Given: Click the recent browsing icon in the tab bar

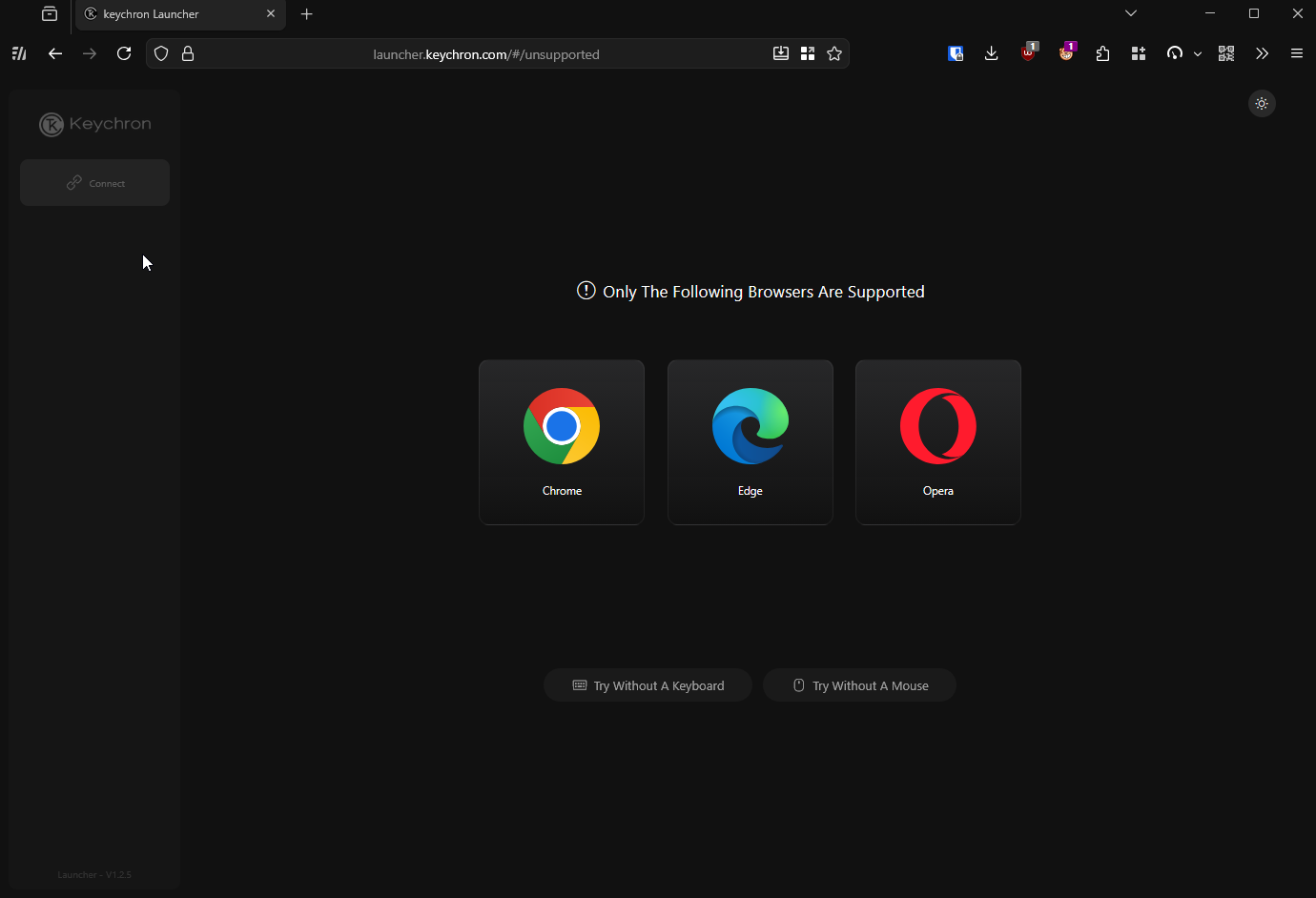Looking at the screenshot, I should pos(50,14).
